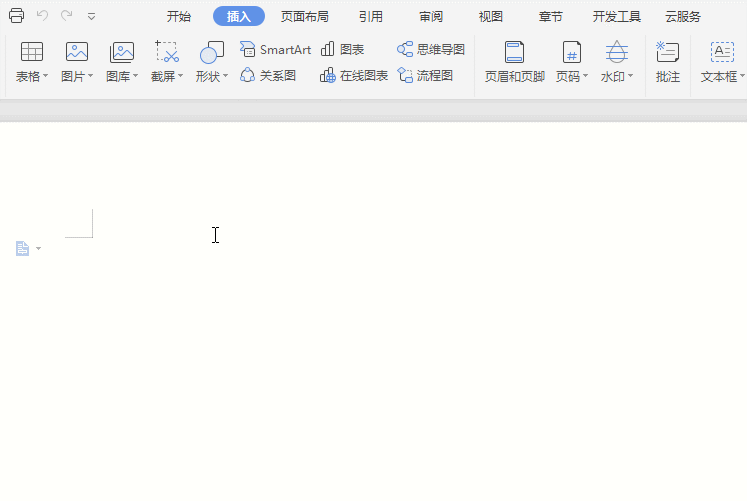The image size is (747, 501).
Task: Switch to the 审阅 review tab
Action: pyautogui.click(x=431, y=16)
